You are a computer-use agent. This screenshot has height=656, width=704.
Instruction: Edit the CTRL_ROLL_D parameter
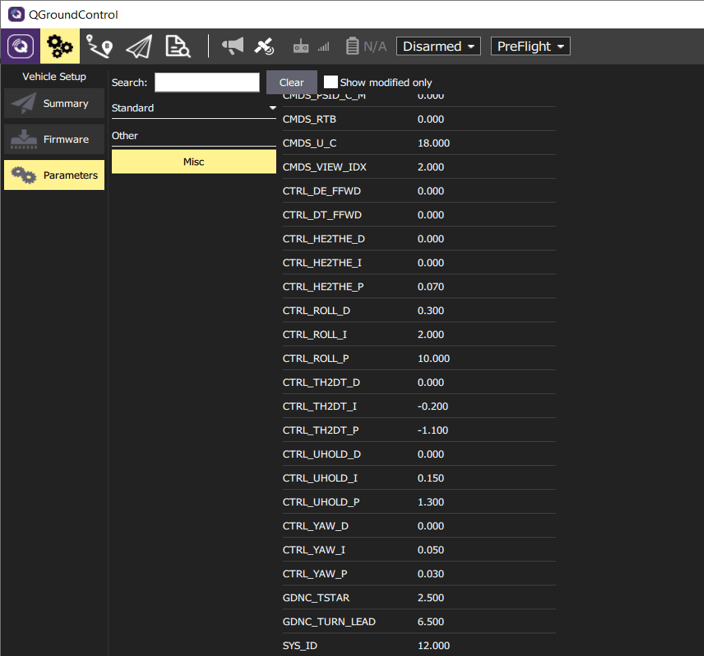click(419, 310)
